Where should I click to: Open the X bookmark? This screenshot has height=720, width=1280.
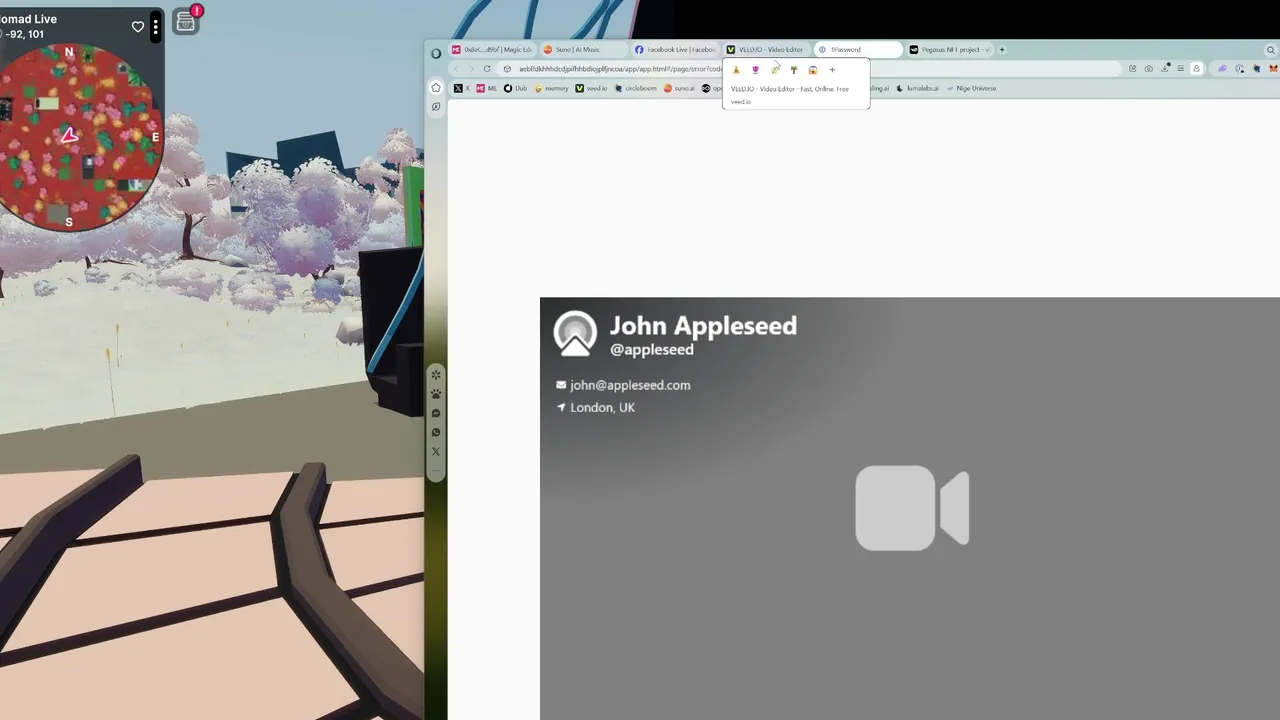point(461,88)
